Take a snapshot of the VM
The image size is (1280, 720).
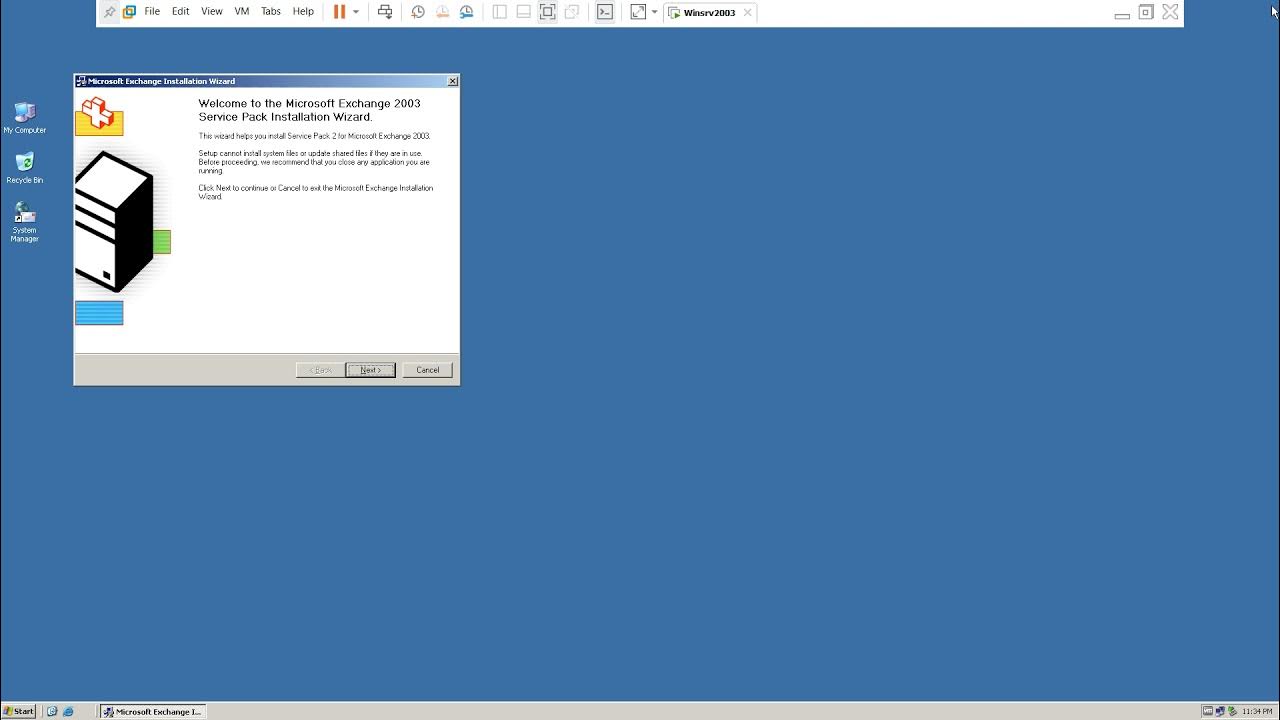418,12
